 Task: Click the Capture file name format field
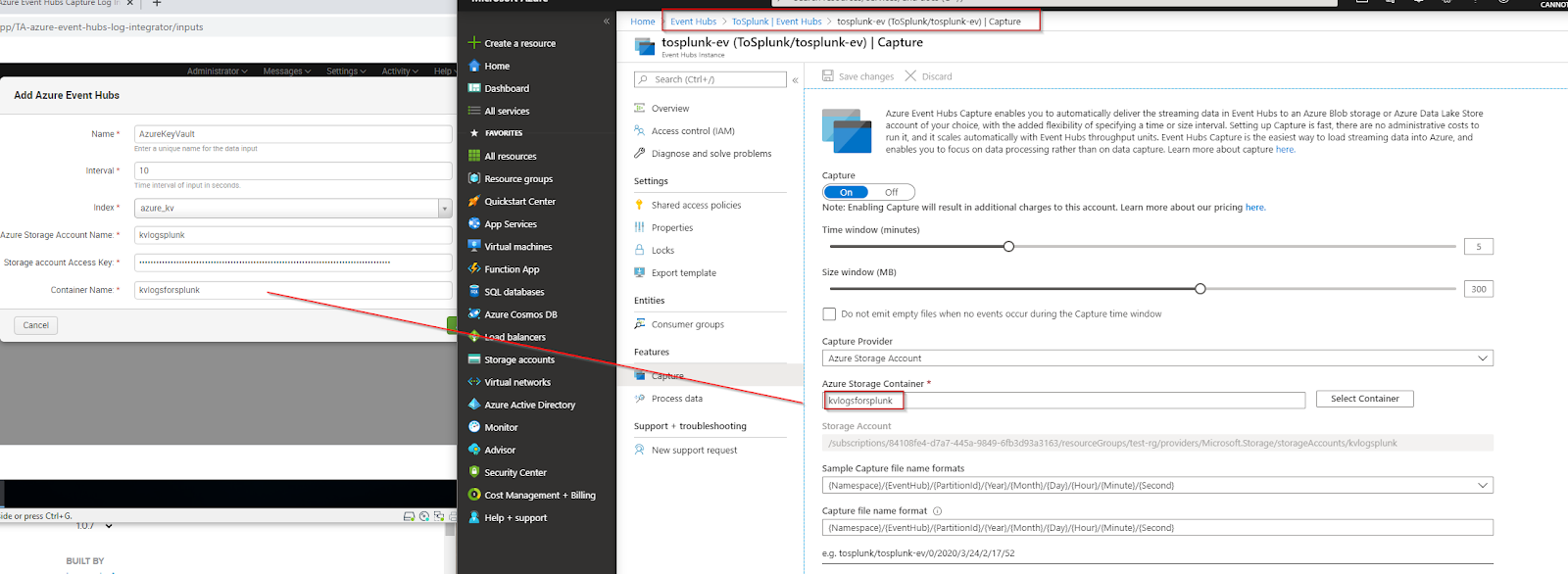point(1157,527)
